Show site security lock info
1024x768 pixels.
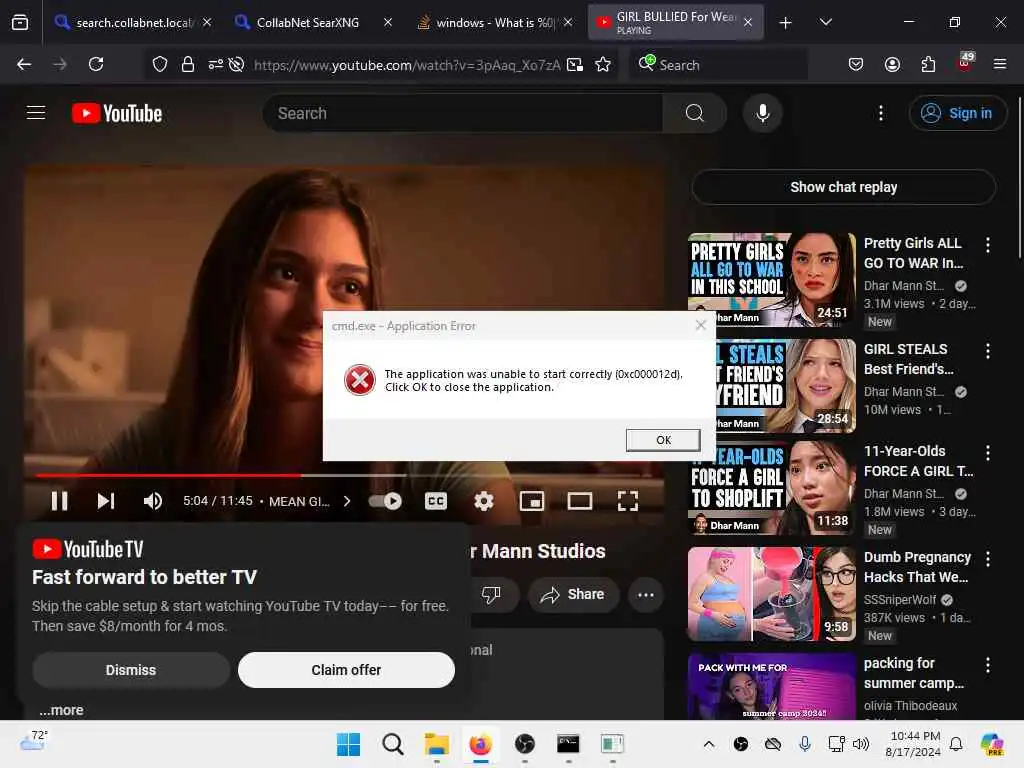187,64
